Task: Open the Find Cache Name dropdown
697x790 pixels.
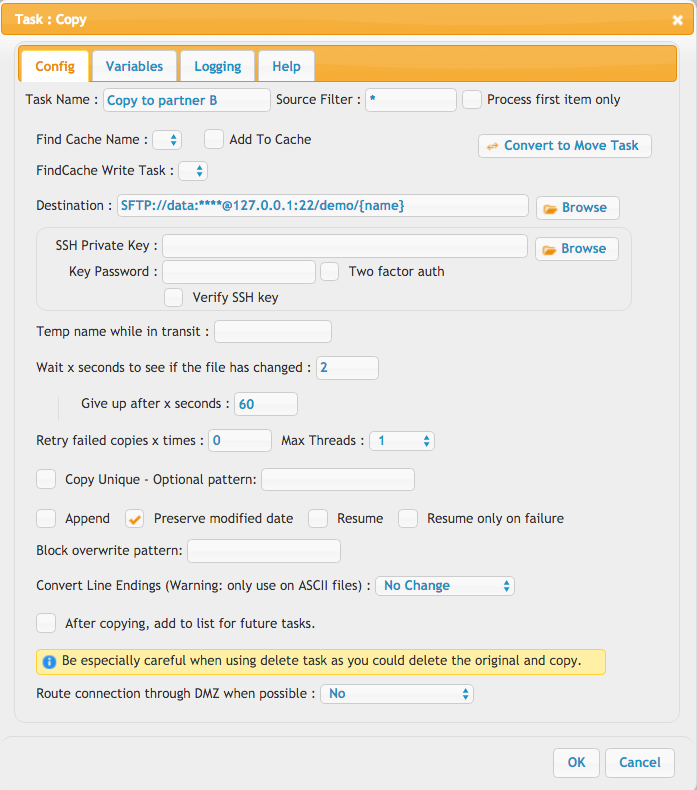Action: [x=167, y=140]
